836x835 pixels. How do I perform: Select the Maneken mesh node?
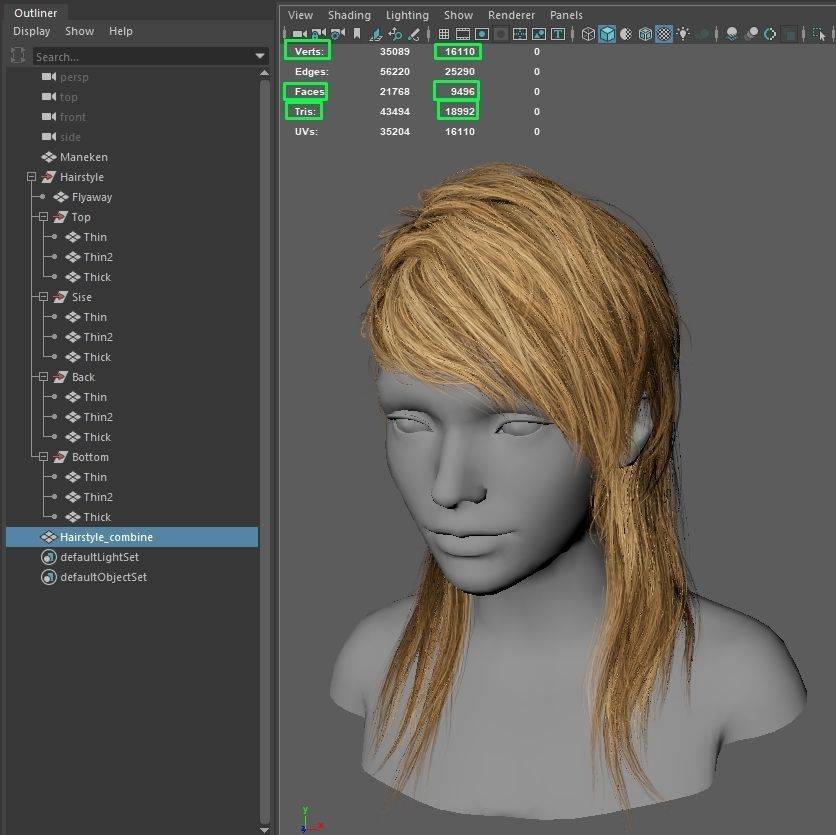pos(84,157)
